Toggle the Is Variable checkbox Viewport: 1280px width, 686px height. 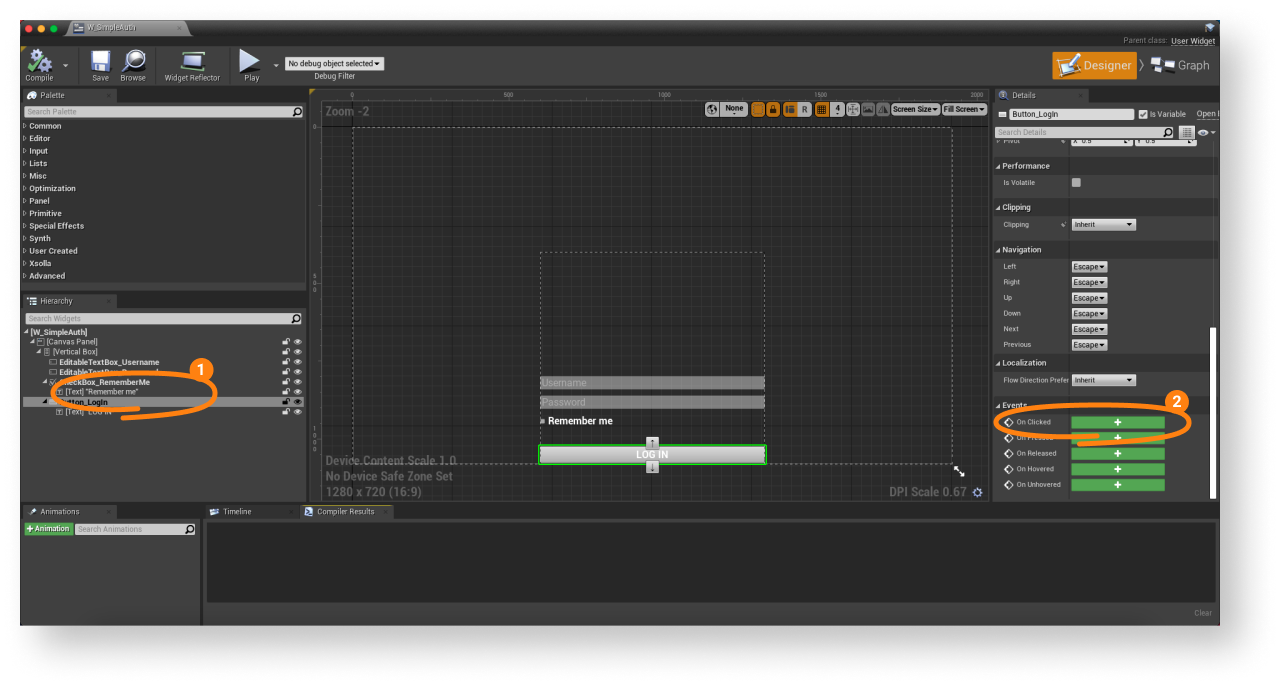tap(1143, 114)
